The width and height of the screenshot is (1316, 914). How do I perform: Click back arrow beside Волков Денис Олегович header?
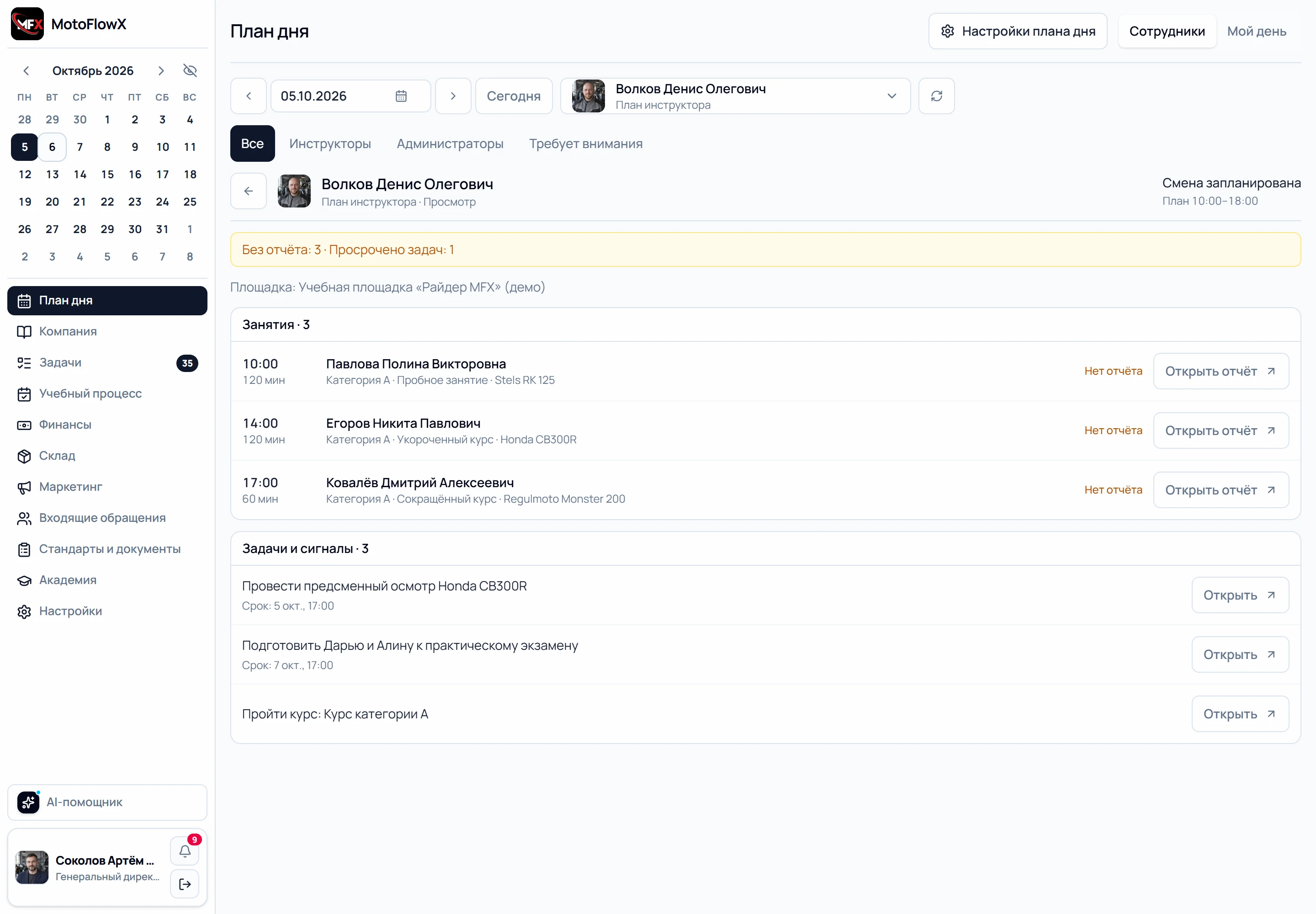(x=249, y=191)
